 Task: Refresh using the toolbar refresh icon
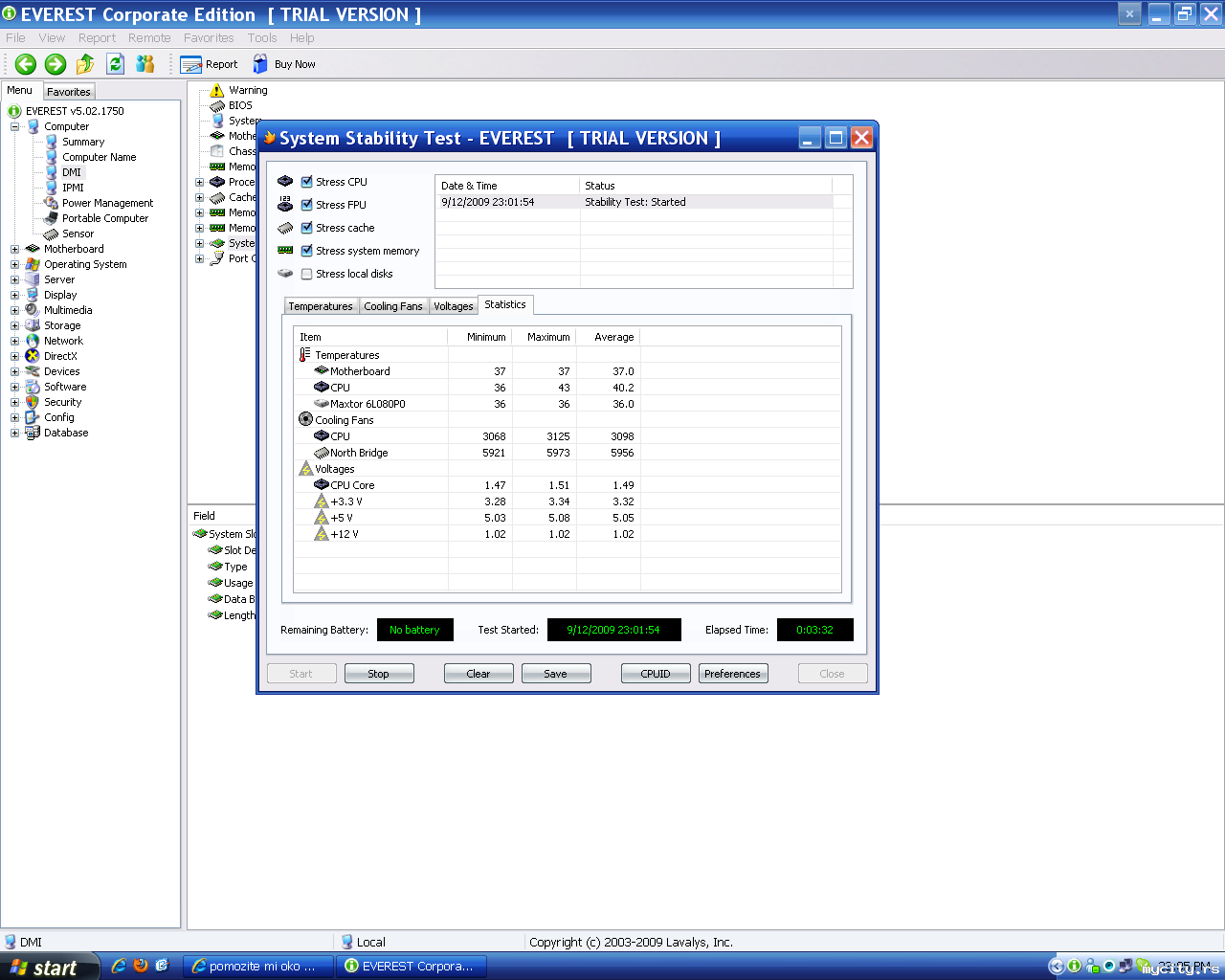coord(116,64)
